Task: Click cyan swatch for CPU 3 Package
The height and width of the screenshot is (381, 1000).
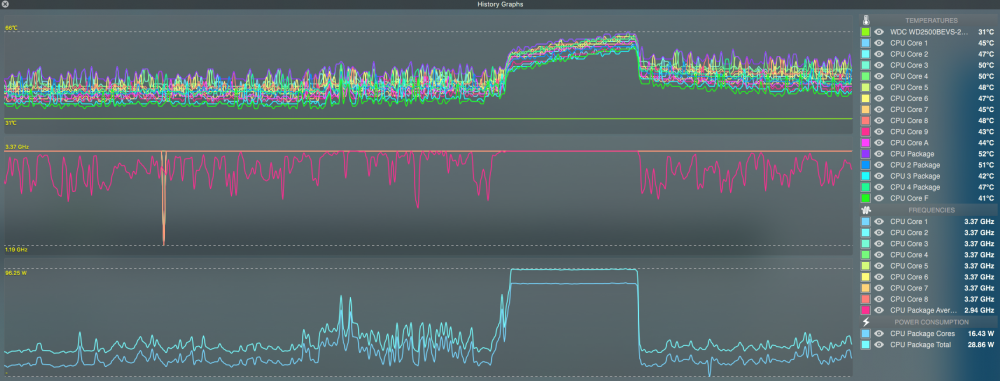Action: point(865,176)
